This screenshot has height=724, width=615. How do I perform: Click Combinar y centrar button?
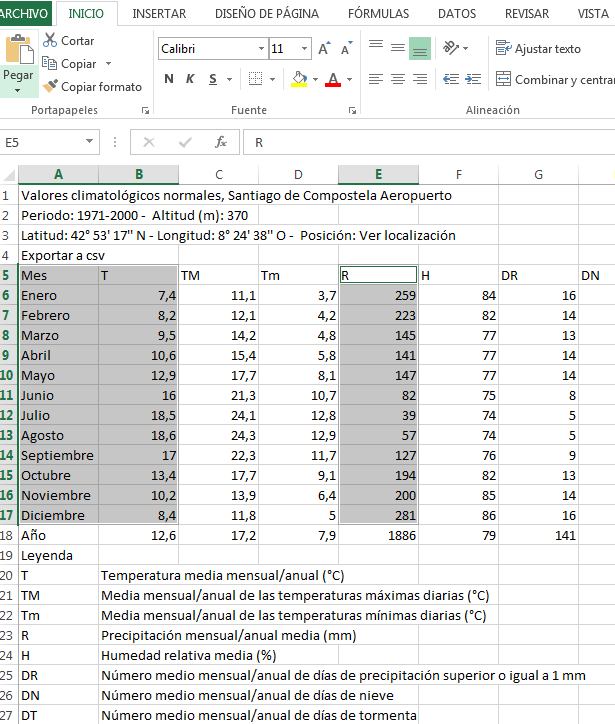point(555,79)
